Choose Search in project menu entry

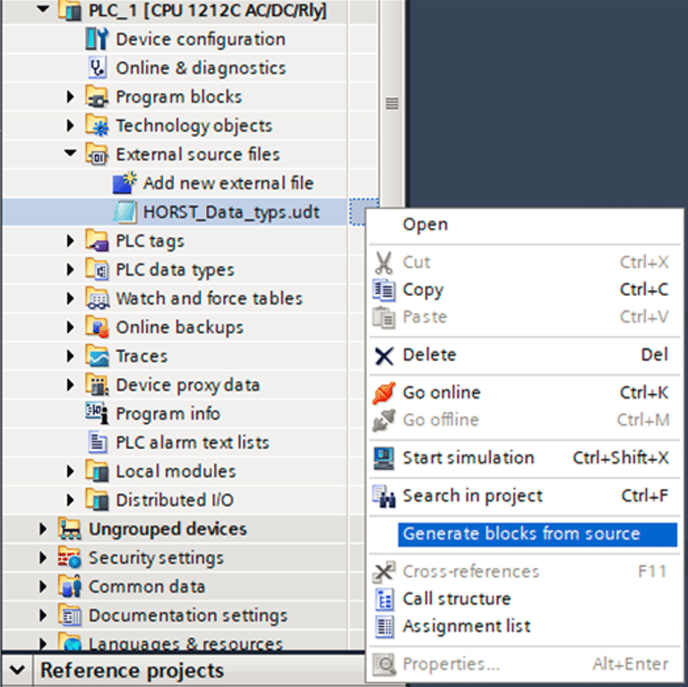coord(472,496)
